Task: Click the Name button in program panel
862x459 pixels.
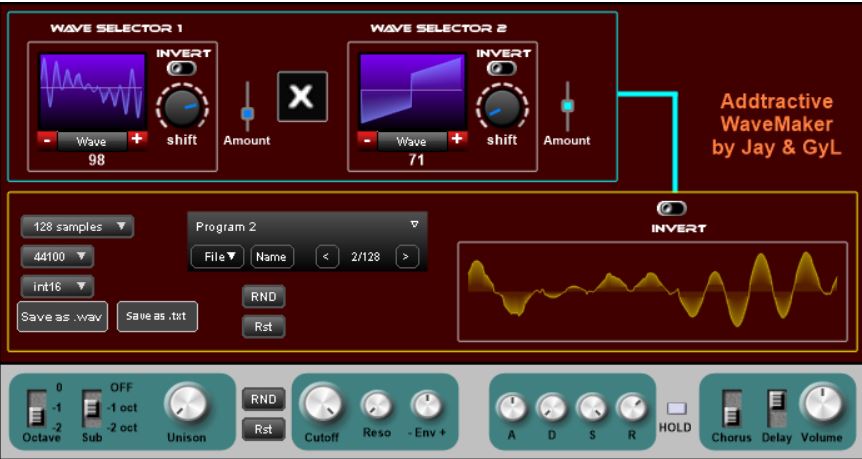Action: [x=271, y=257]
